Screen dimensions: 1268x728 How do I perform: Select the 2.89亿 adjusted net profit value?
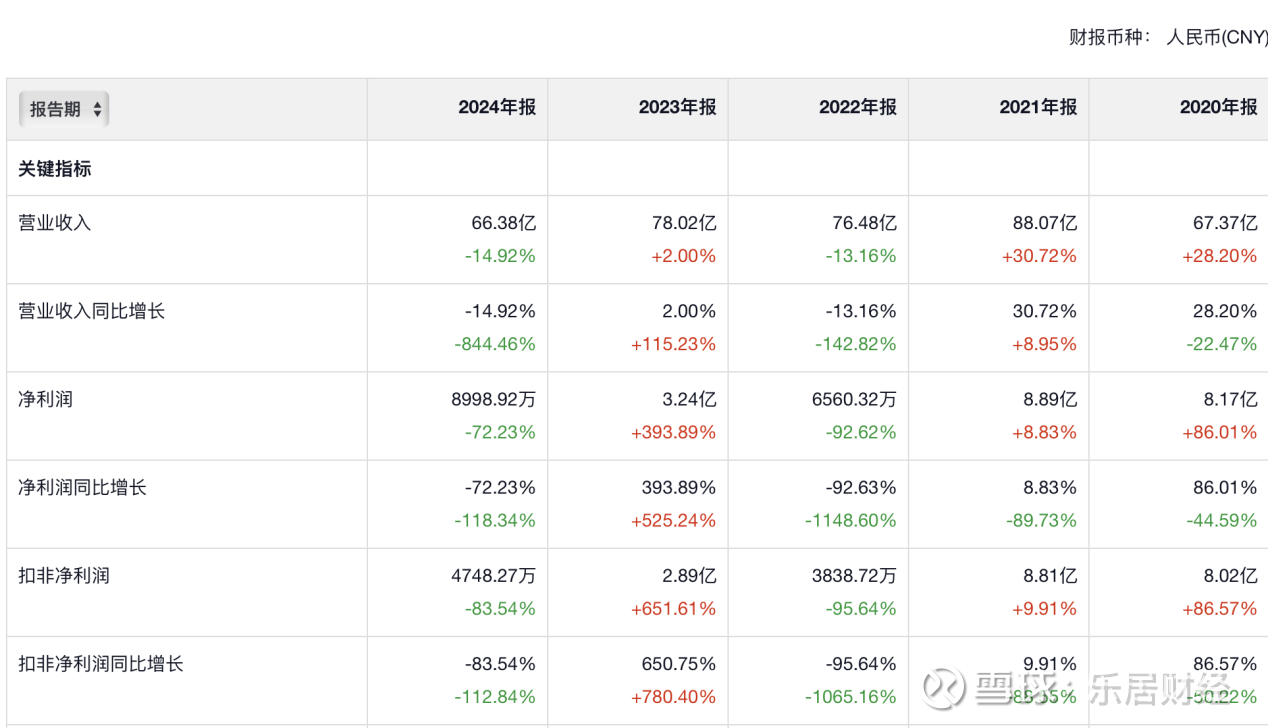[x=689, y=575]
